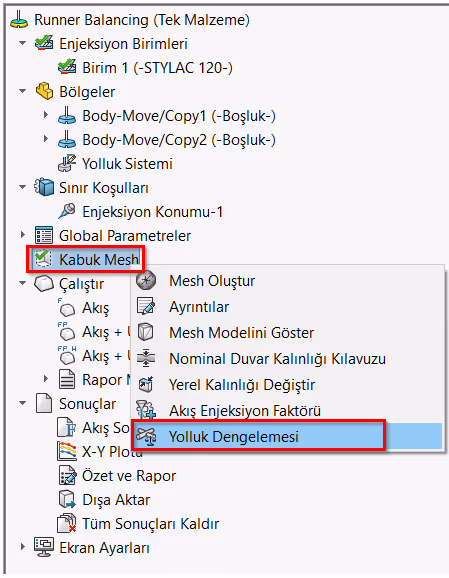The image size is (449, 578).
Task: Expand the Body-Move/Copy2 node
Action: pos(46,139)
